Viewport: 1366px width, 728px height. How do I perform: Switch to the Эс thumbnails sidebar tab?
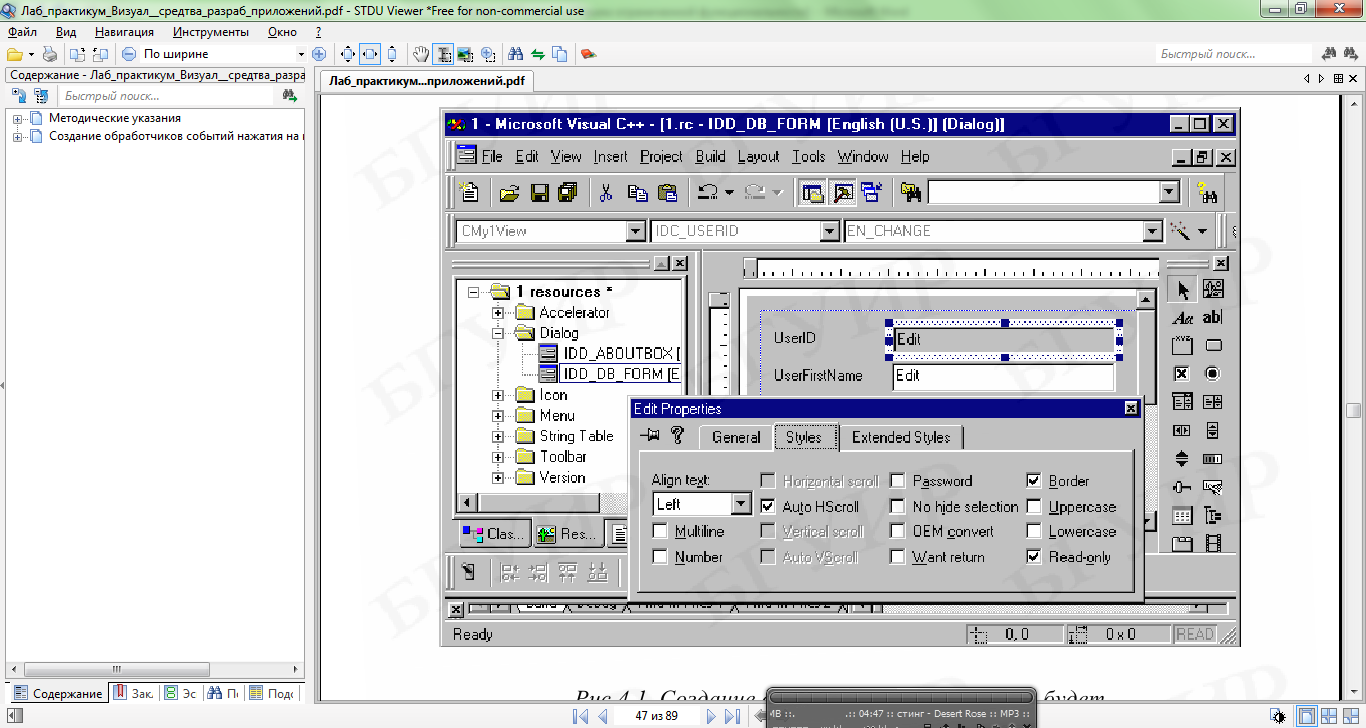pyautogui.click(x=180, y=693)
